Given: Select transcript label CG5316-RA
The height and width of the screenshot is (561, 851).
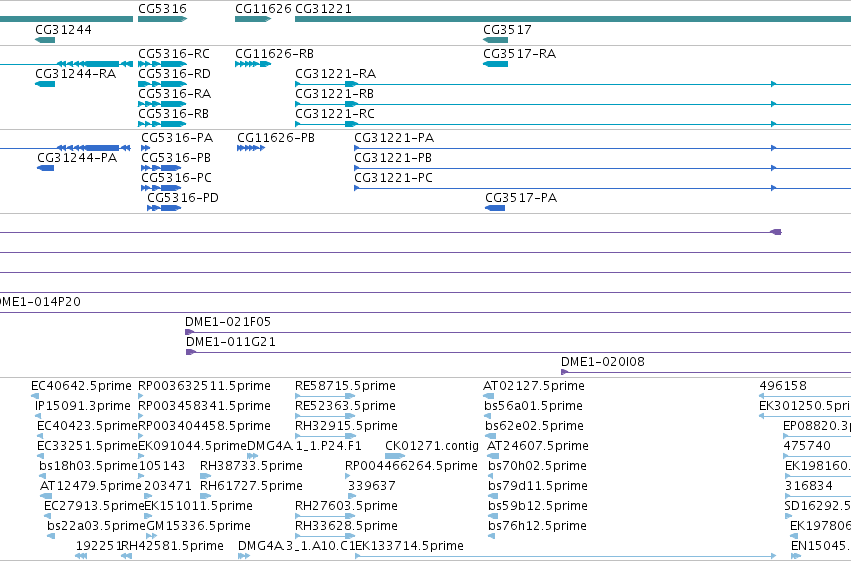Looking at the screenshot, I should [x=174, y=94].
